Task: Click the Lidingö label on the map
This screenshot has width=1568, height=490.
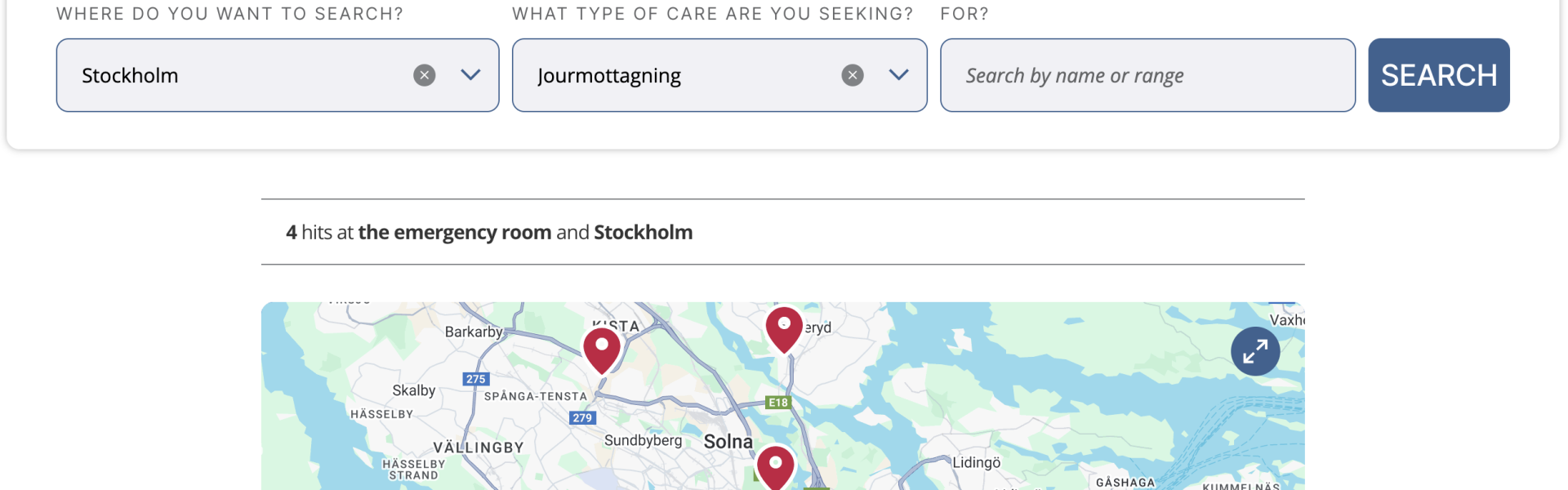Action: click(x=977, y=462)
